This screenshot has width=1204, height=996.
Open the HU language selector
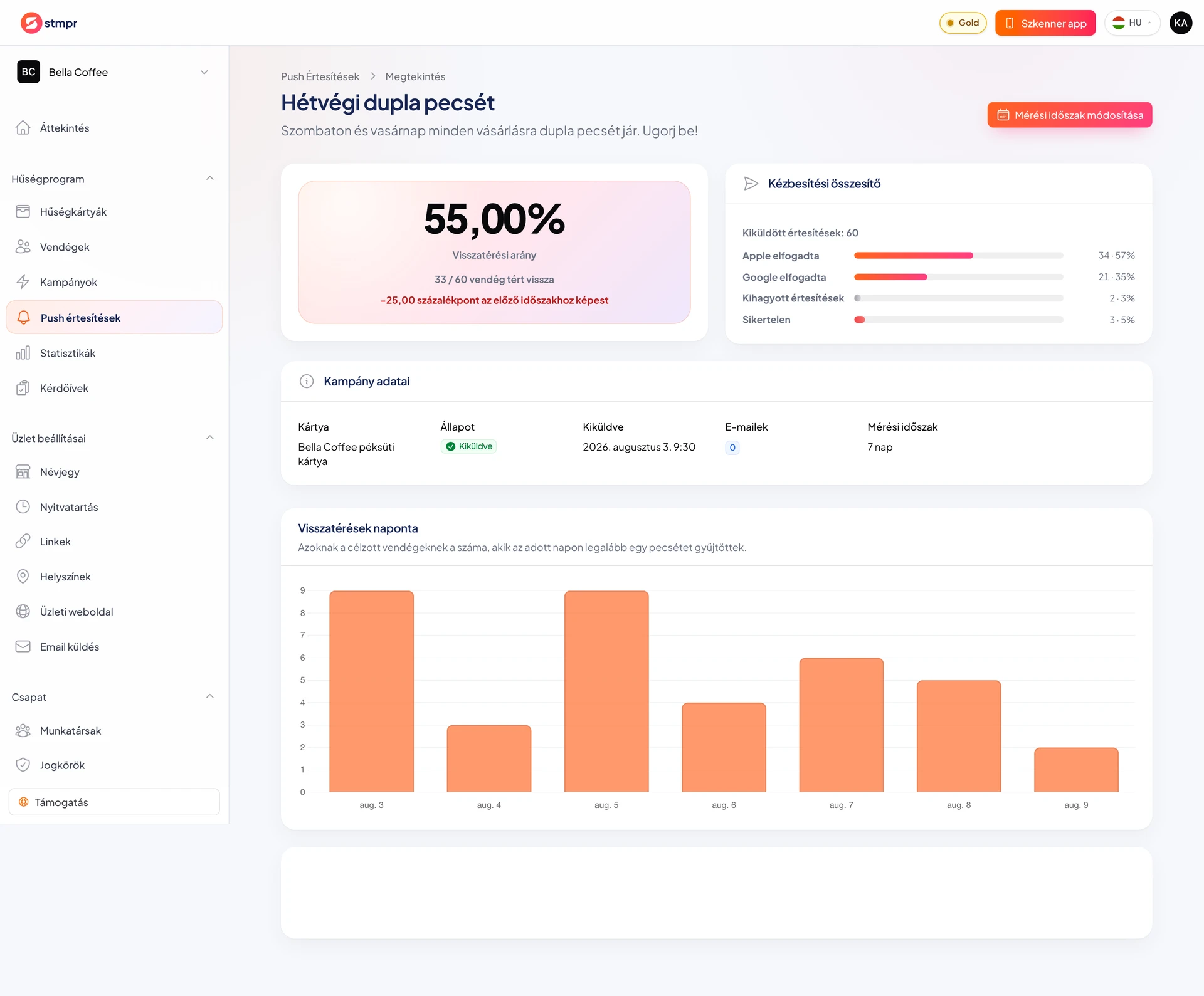click(x=1132, y=23)
